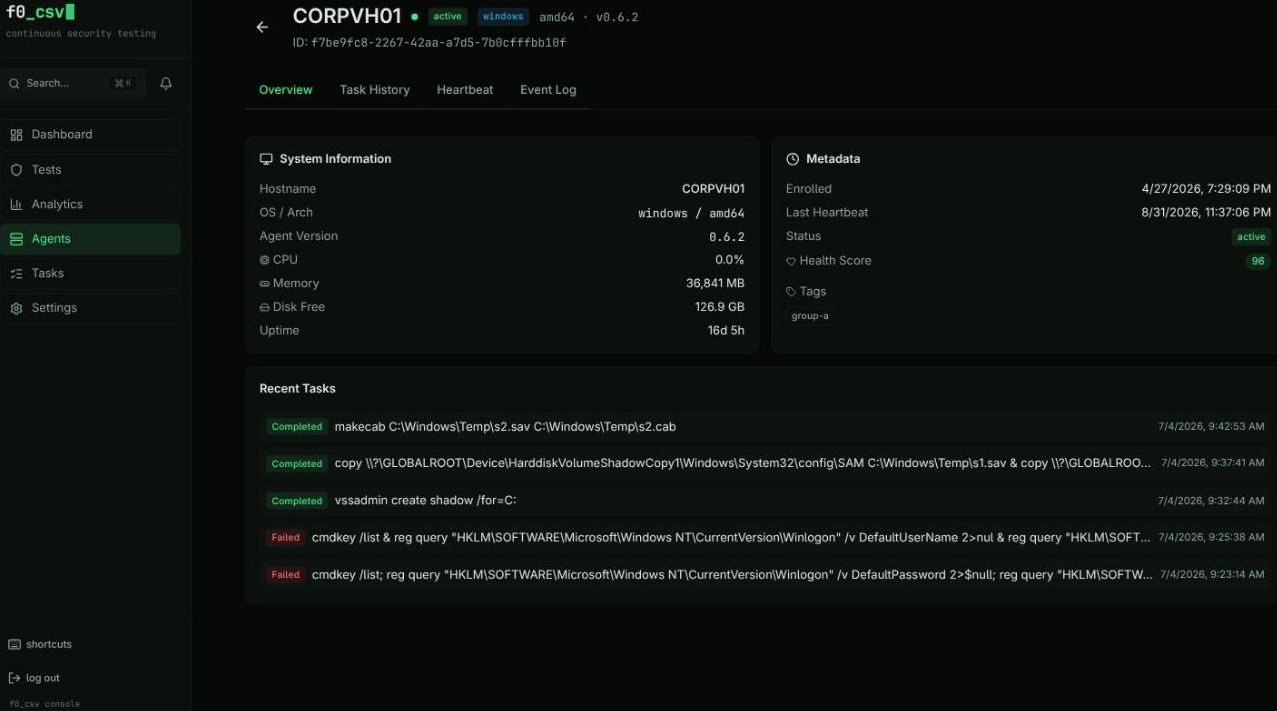Image resolution: width=1277 pixels, height=711 pixels.
Task: Click the Recent Tasks heading
Action: (297, 389)
